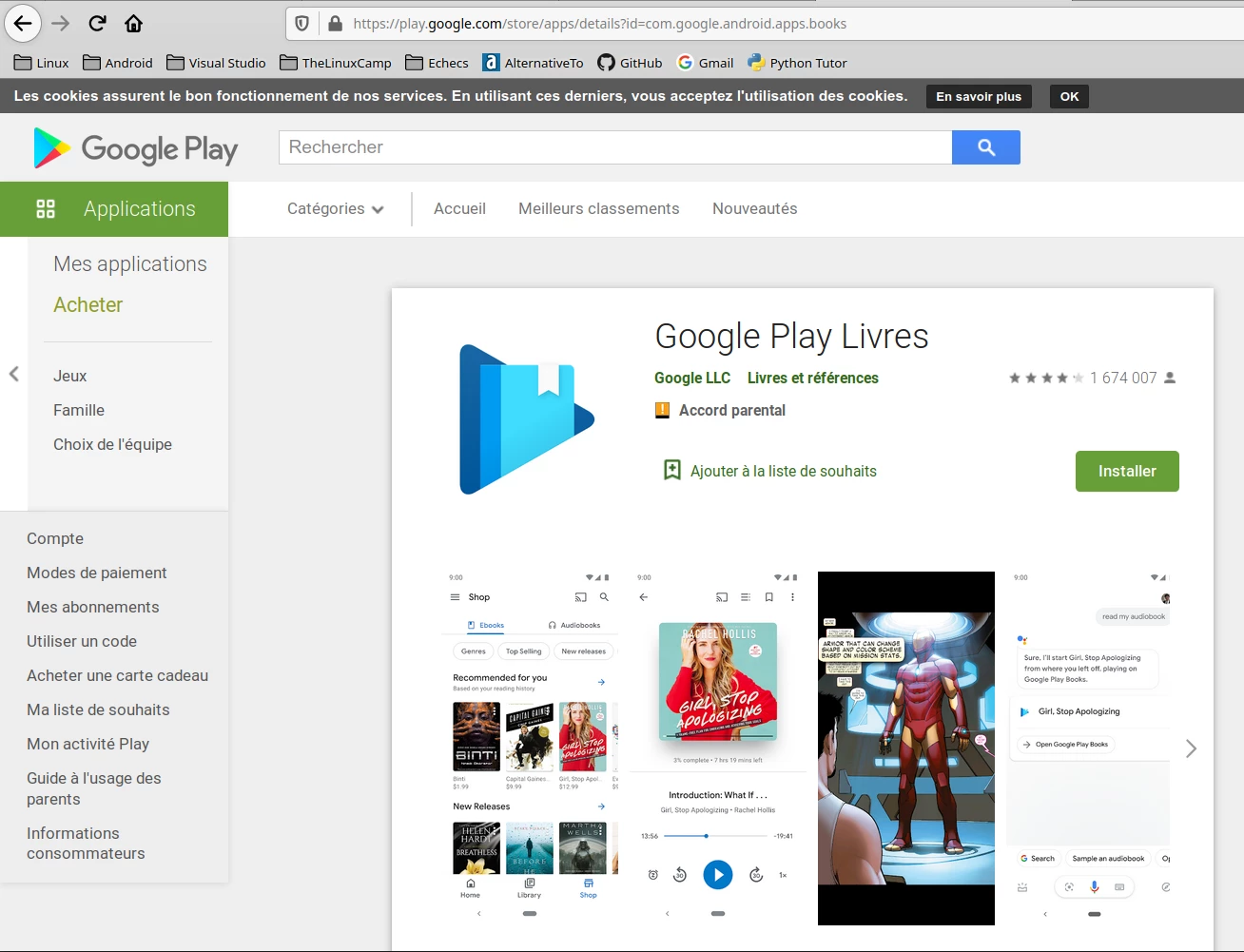
Task: Click Acheter une carte cadeau
Action: point(118,675)
